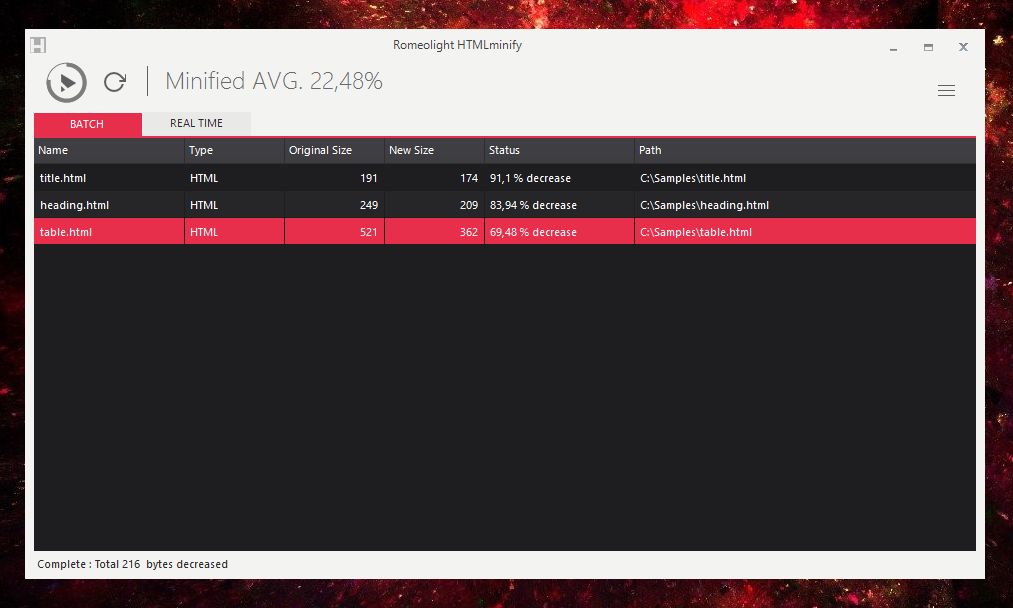The image size is (1013, 608).
Task: Maximize the HTMLminify window
Action: pos(928,47)
